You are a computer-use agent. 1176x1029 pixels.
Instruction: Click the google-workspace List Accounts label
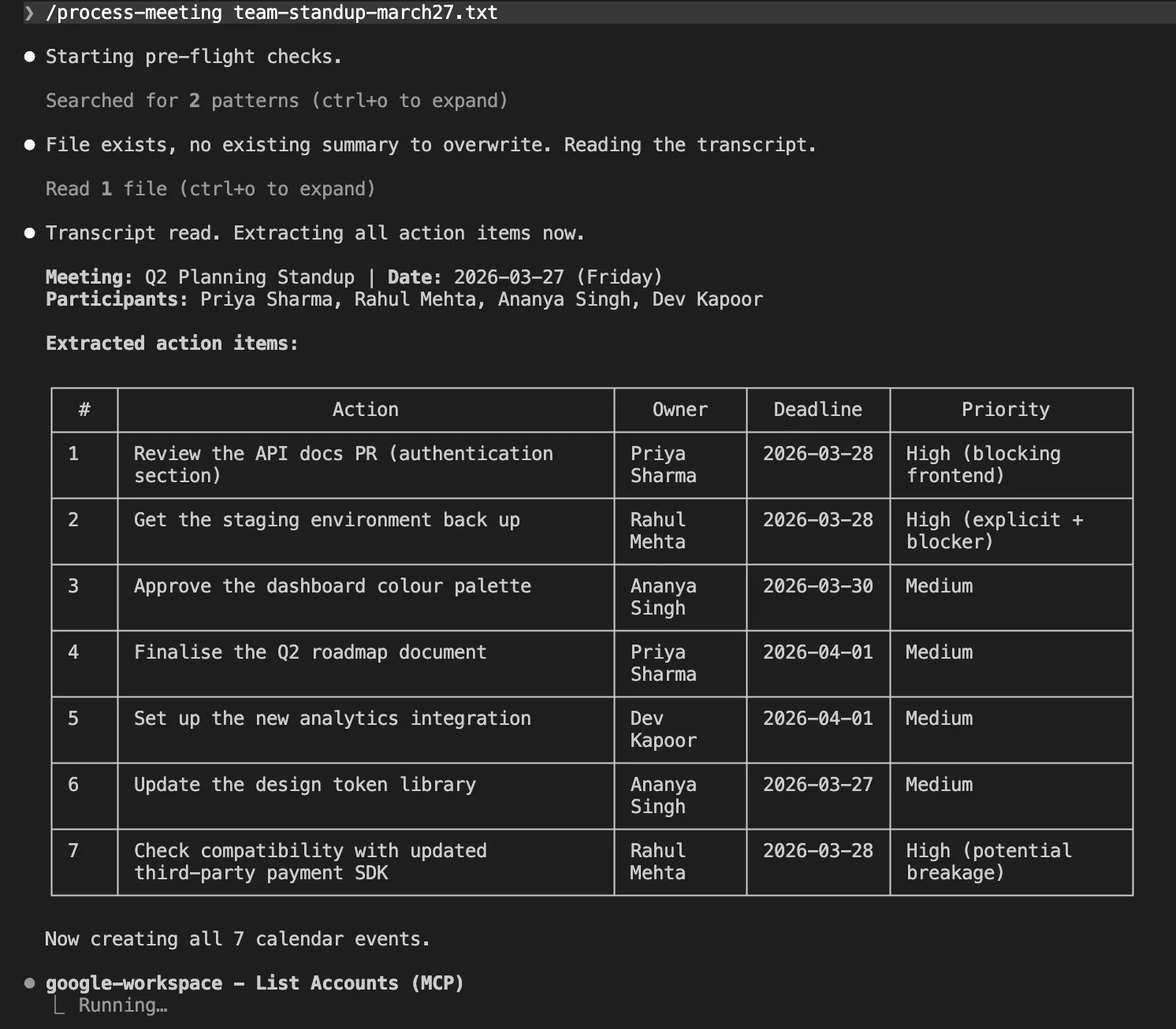[255, 983]
